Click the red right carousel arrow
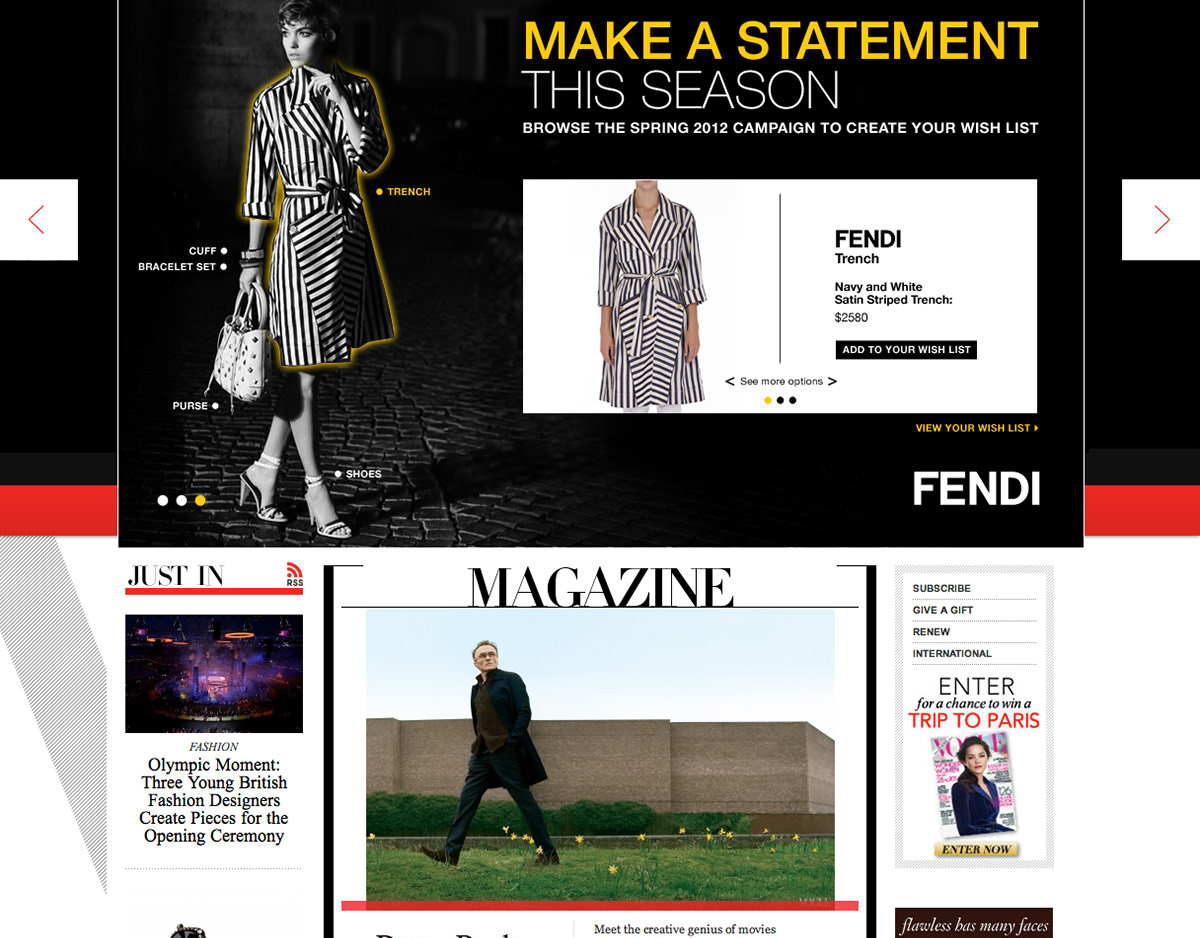 tap(1161, 220)
